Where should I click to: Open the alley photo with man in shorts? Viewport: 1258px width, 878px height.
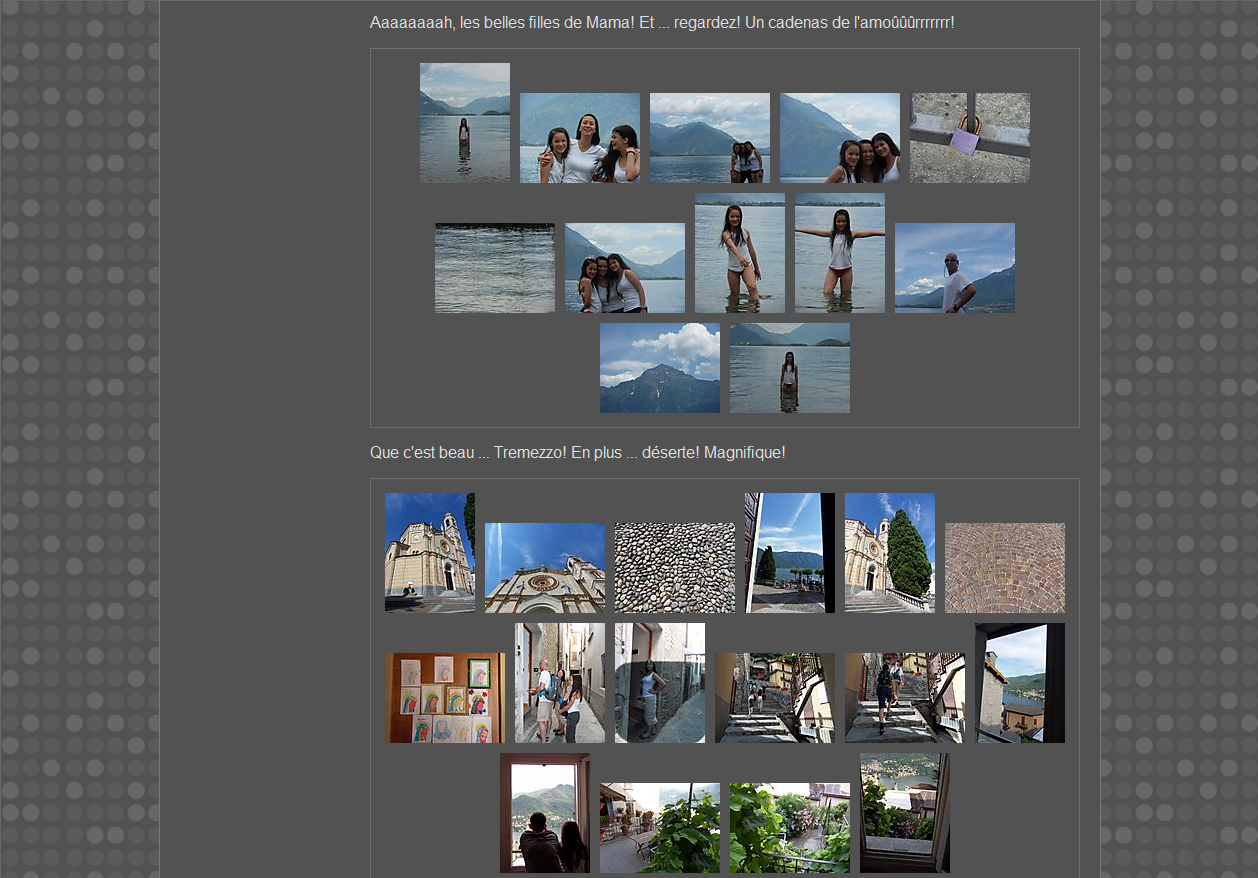[559, 683]
